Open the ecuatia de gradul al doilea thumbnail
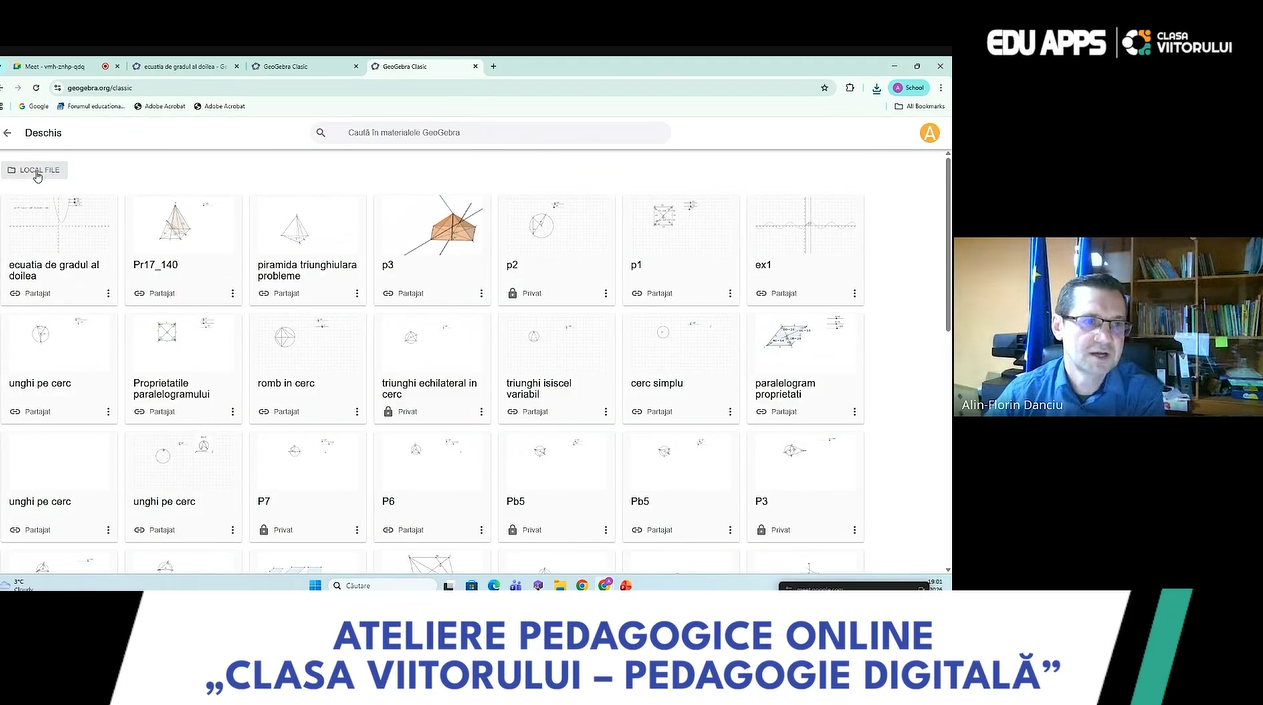This screenshot has width=1263, height=705. tap(59, 224)
